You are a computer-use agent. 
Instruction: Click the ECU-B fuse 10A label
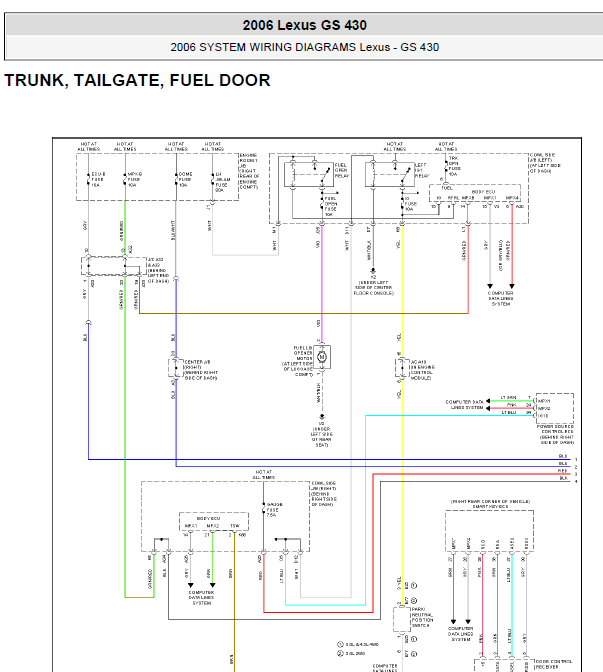pos(98,180)
